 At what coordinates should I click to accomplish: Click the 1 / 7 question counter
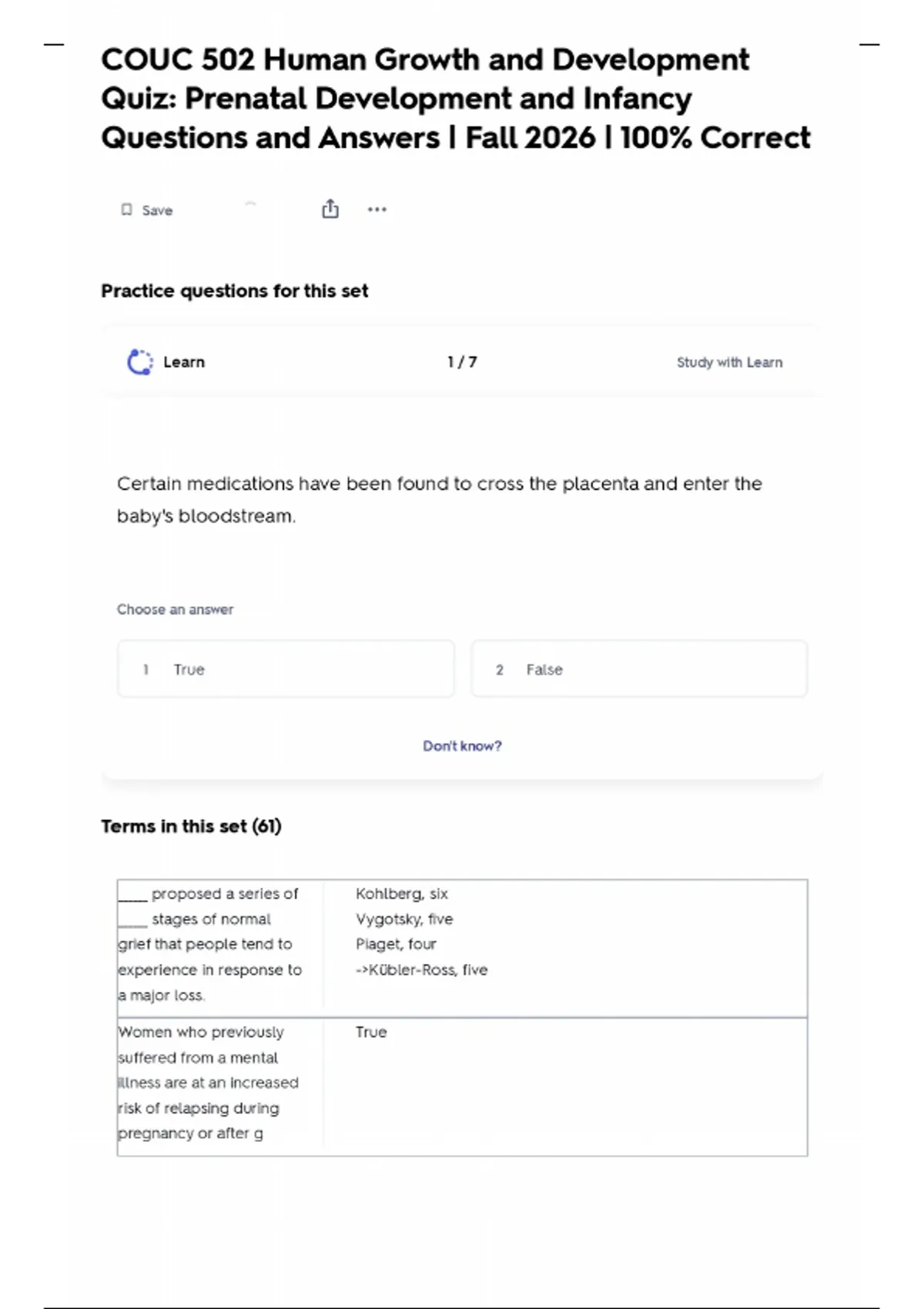462,362
